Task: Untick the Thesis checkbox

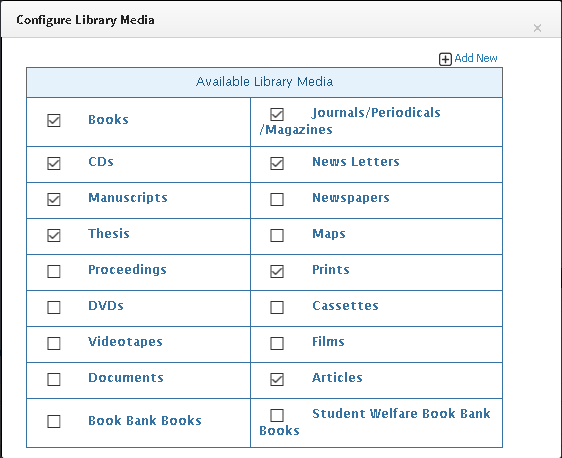Action: [54, 235]
